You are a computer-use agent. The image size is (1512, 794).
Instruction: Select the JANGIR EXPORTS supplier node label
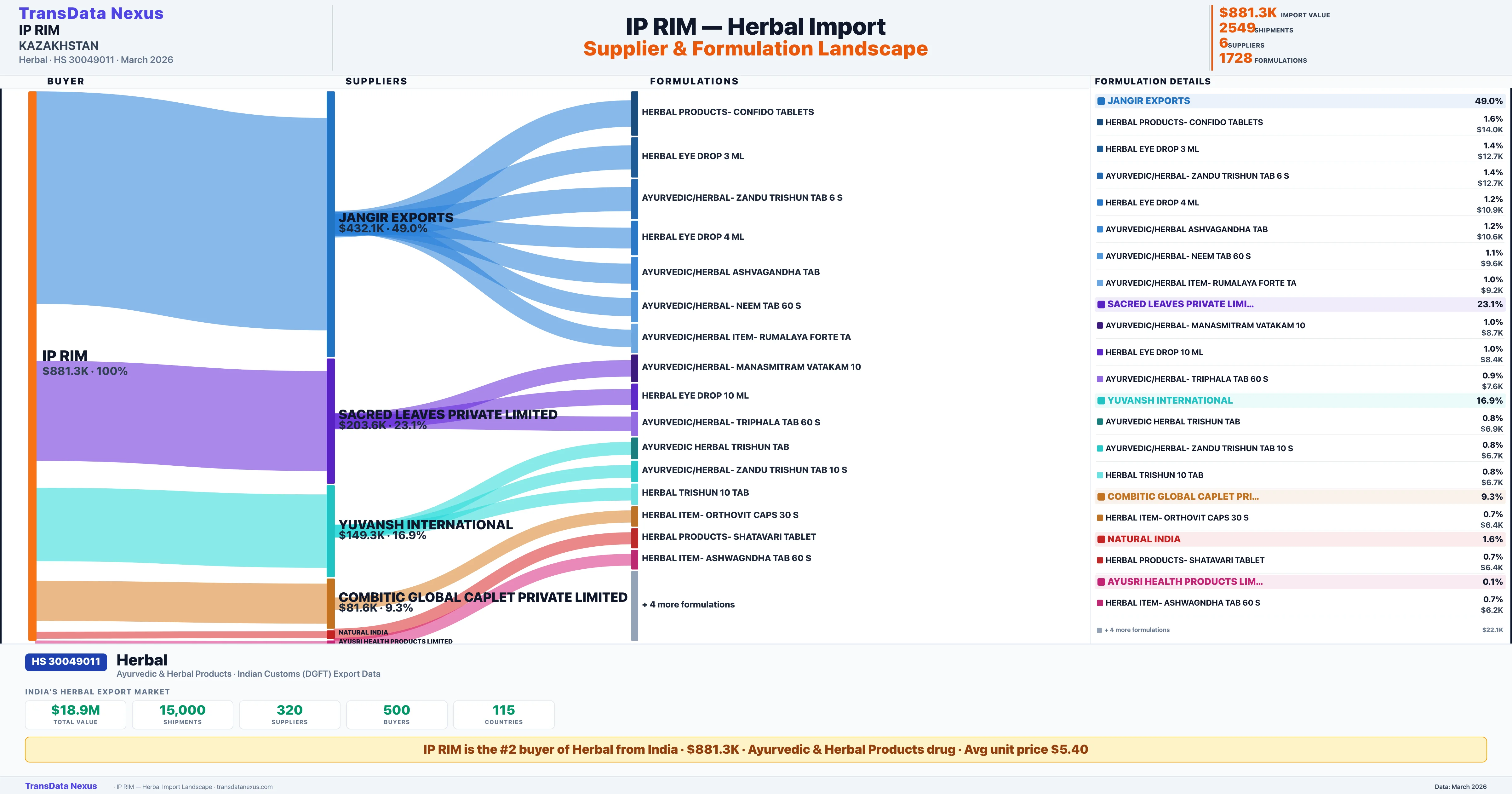(x=396, y=218)
